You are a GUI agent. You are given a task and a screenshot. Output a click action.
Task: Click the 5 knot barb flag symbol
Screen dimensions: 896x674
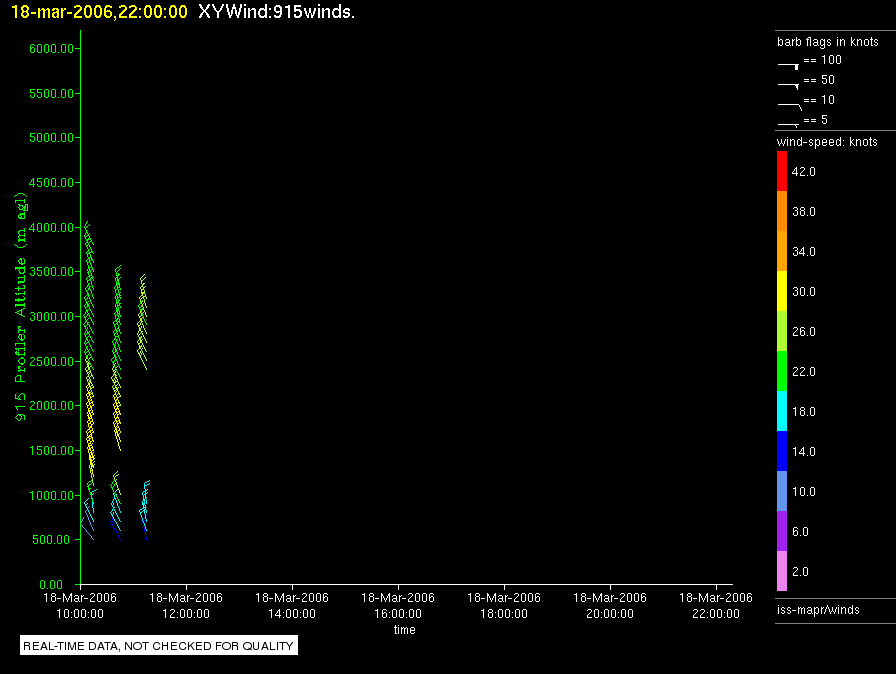click(x=788, y=125)
